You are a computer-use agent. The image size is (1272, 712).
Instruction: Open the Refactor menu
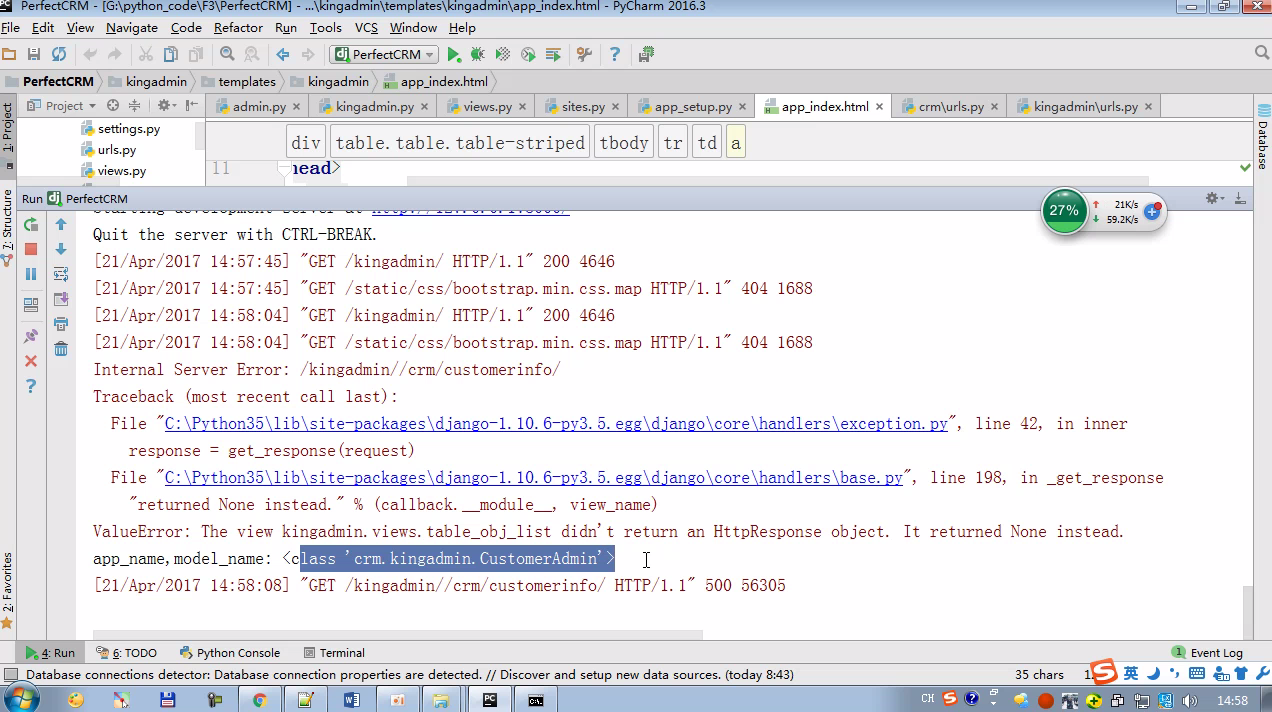click(x=238, y=28)
